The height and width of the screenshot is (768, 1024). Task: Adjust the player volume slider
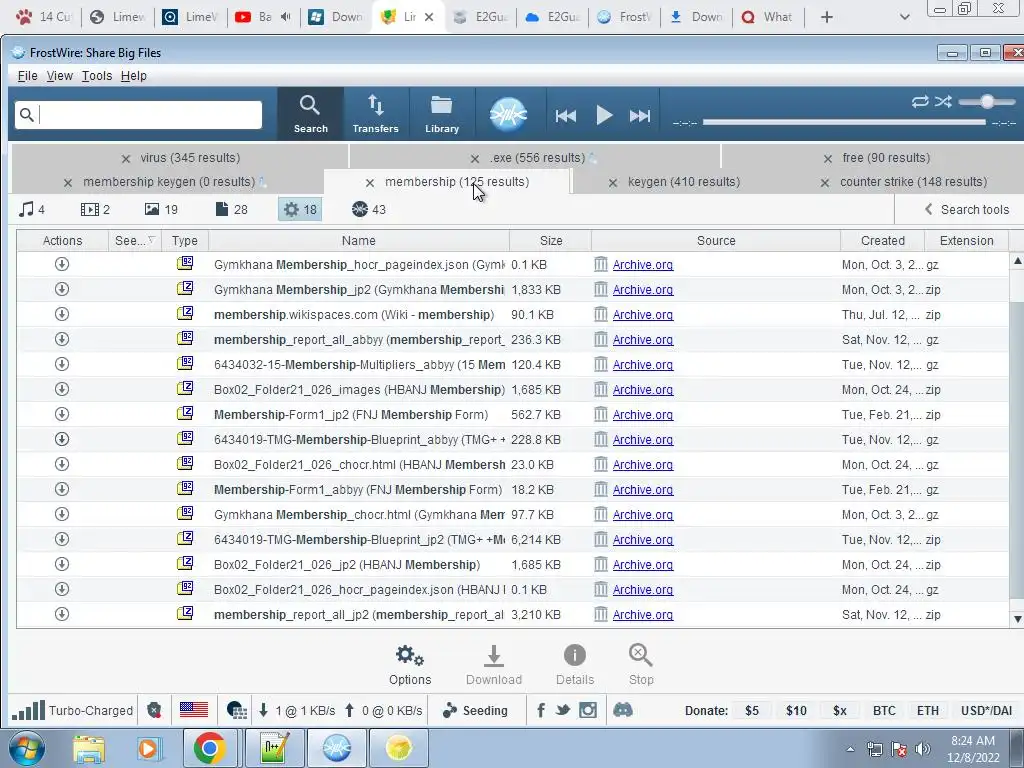[987, 101]
